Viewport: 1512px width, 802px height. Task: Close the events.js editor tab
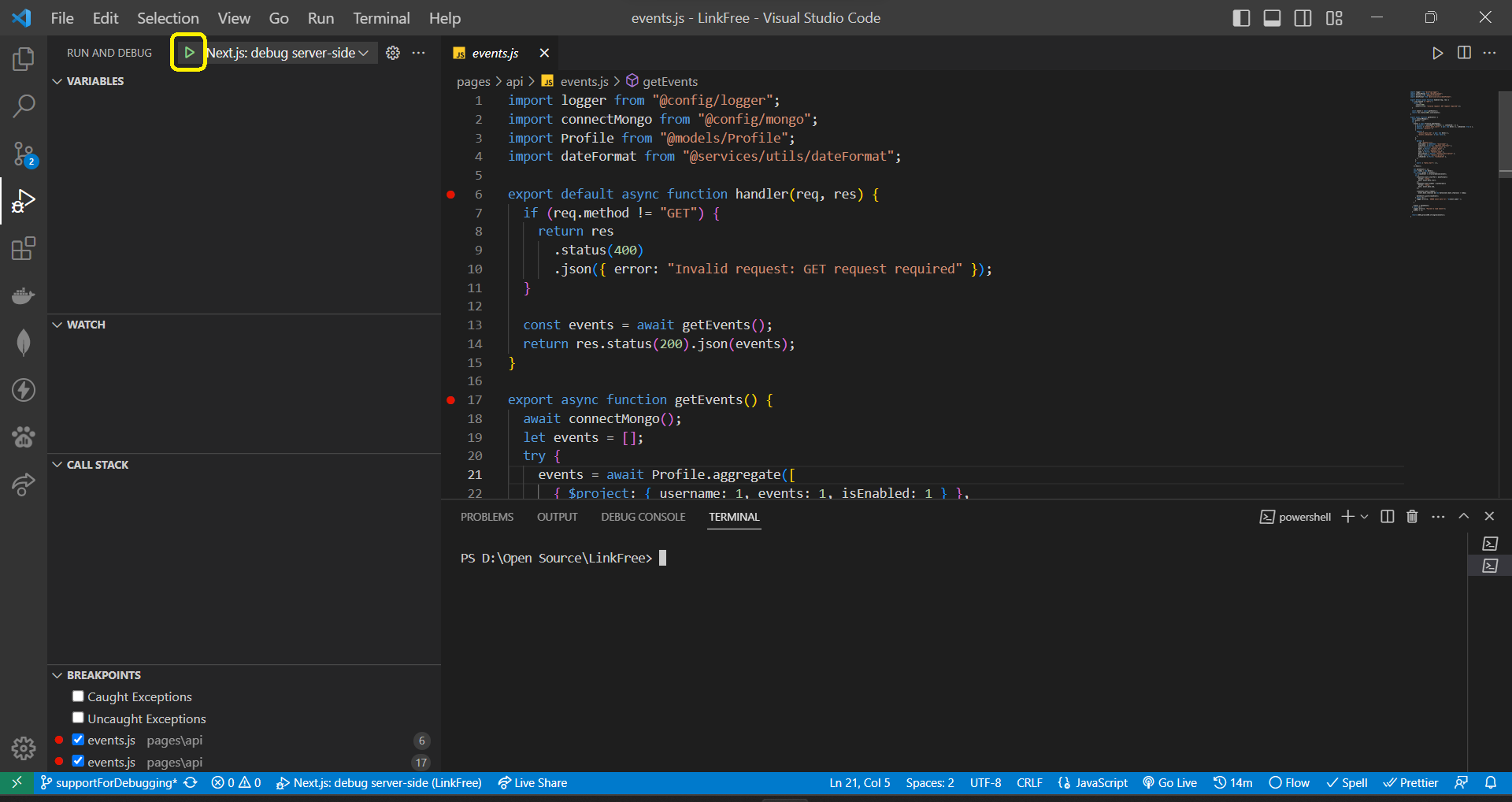point(544,53)
